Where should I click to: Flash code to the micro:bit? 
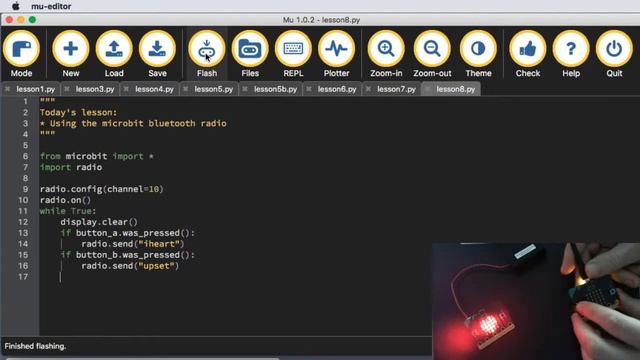point(207,54)
